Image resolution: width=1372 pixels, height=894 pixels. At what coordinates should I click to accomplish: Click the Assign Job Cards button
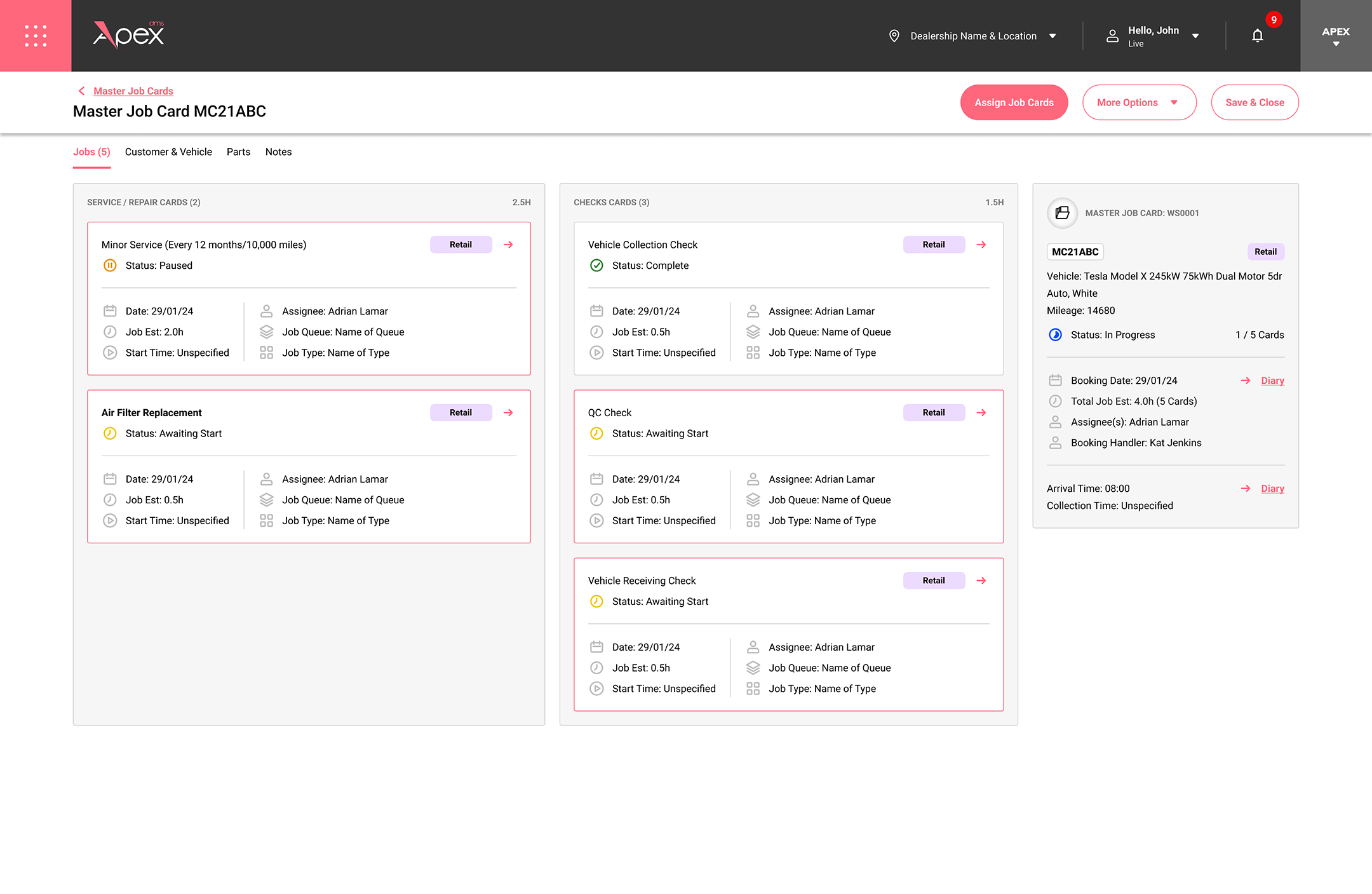(1014, 102)
